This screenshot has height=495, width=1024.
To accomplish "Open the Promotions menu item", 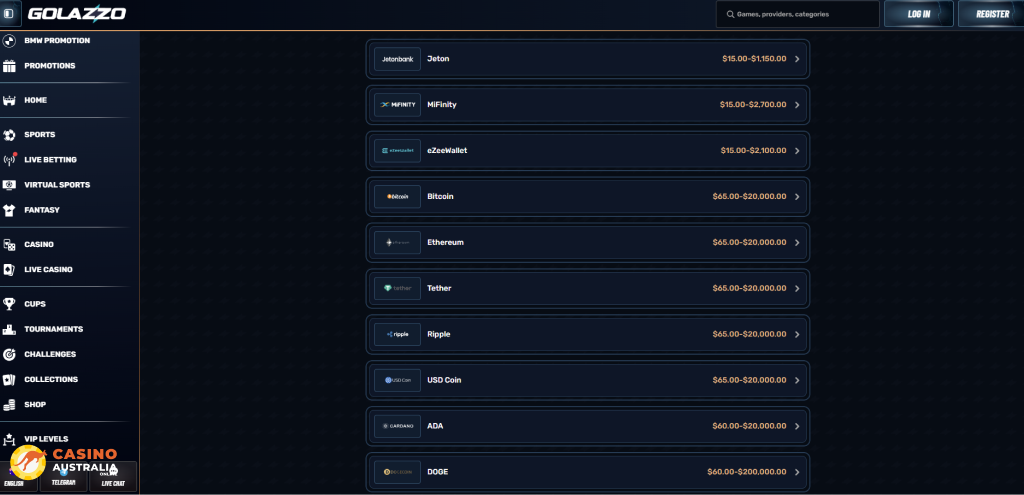I will pos(50,66).
